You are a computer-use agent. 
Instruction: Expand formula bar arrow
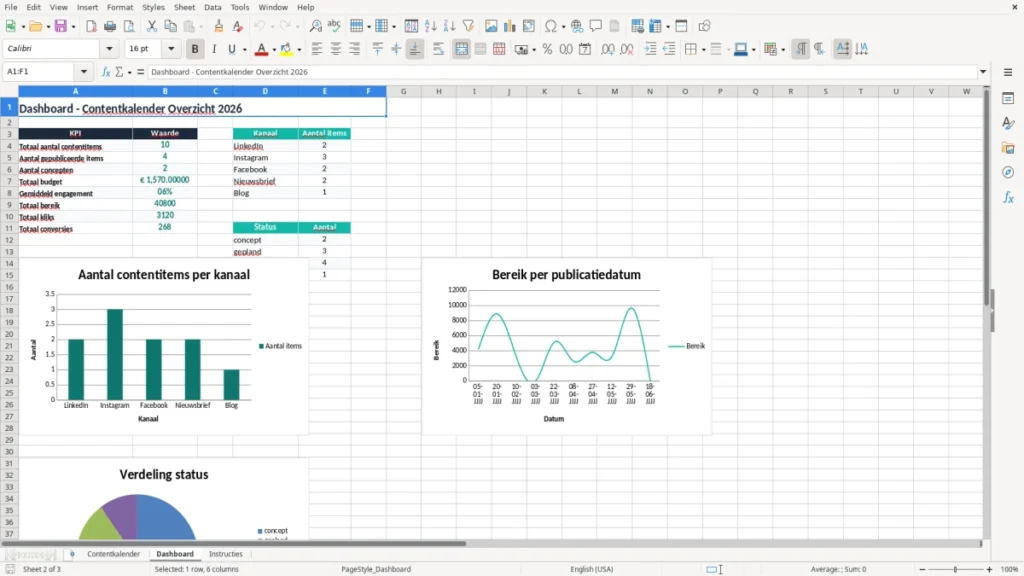pyautogui.click(x=983, y=72)
